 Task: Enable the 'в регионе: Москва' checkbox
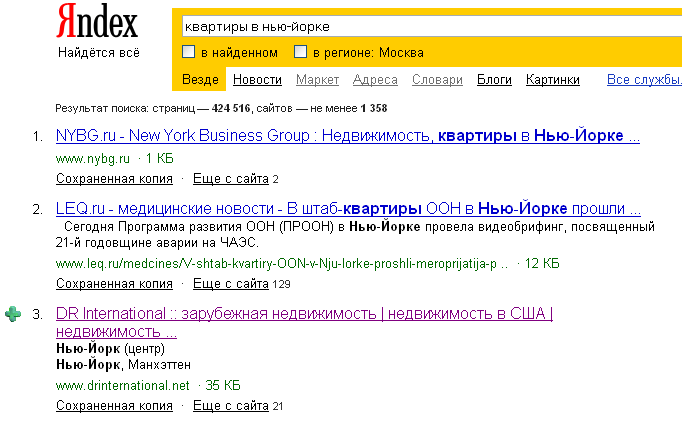tap(300, 52)
